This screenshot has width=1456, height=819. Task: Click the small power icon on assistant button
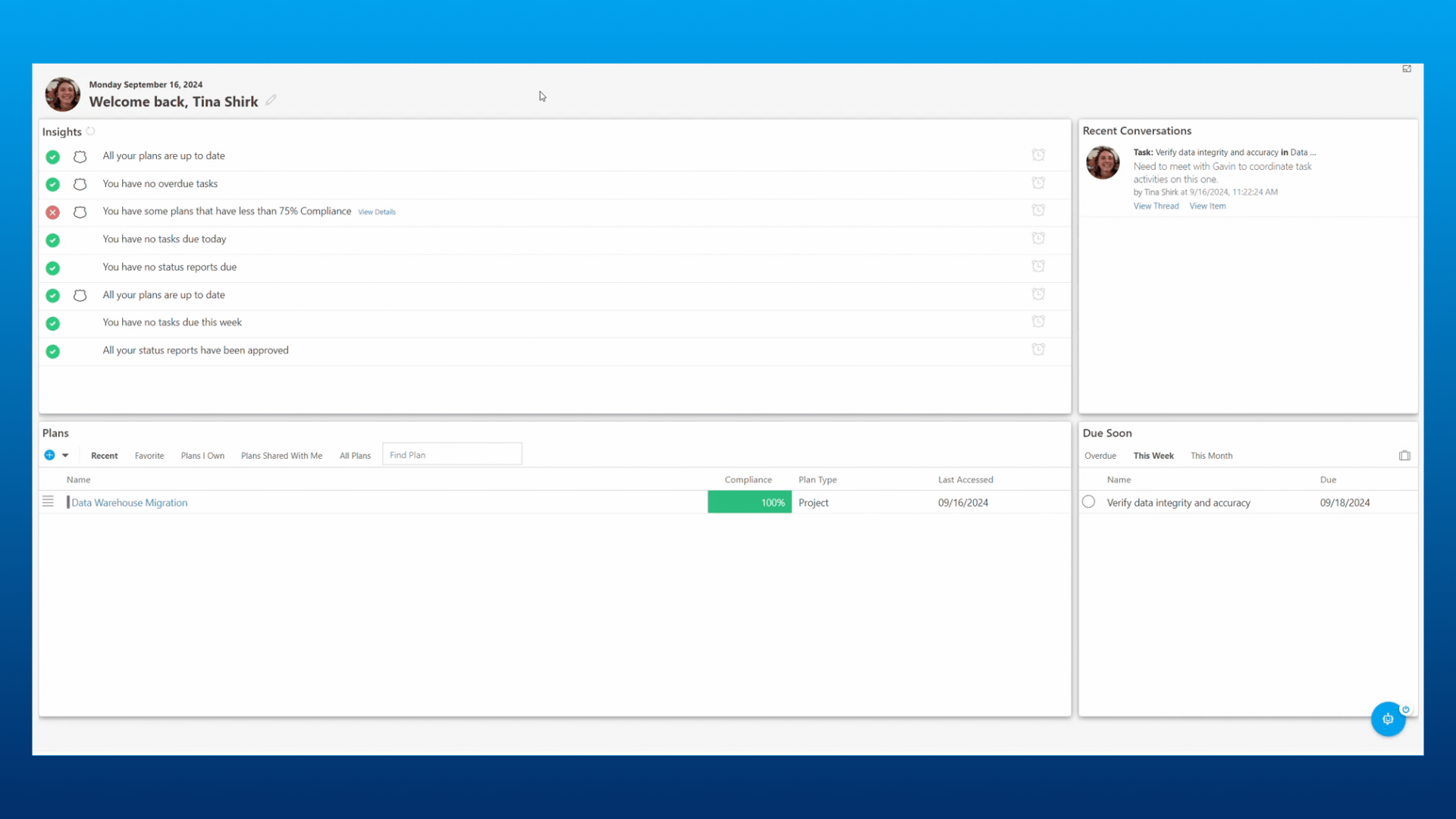(x=1405, y=710)
